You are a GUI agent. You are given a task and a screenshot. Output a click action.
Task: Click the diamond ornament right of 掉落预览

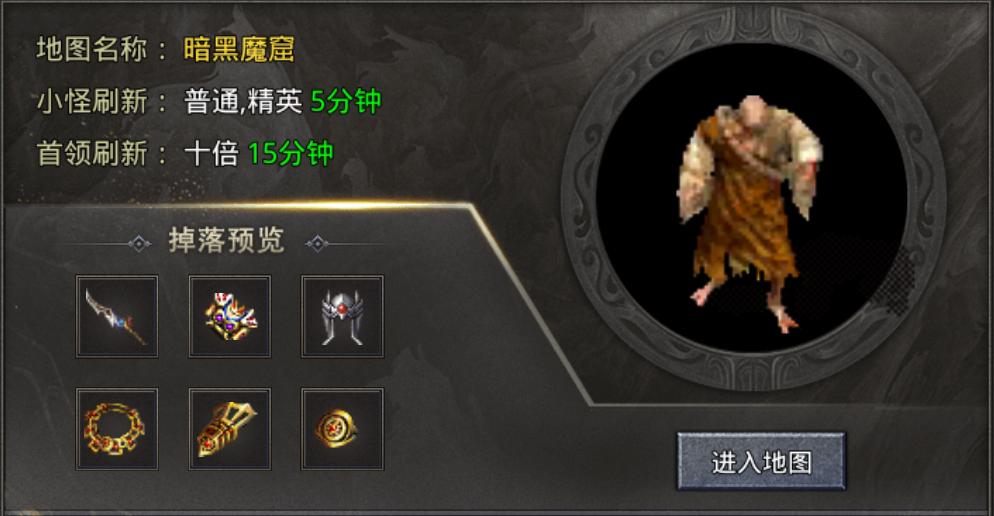tap(317, 243)
